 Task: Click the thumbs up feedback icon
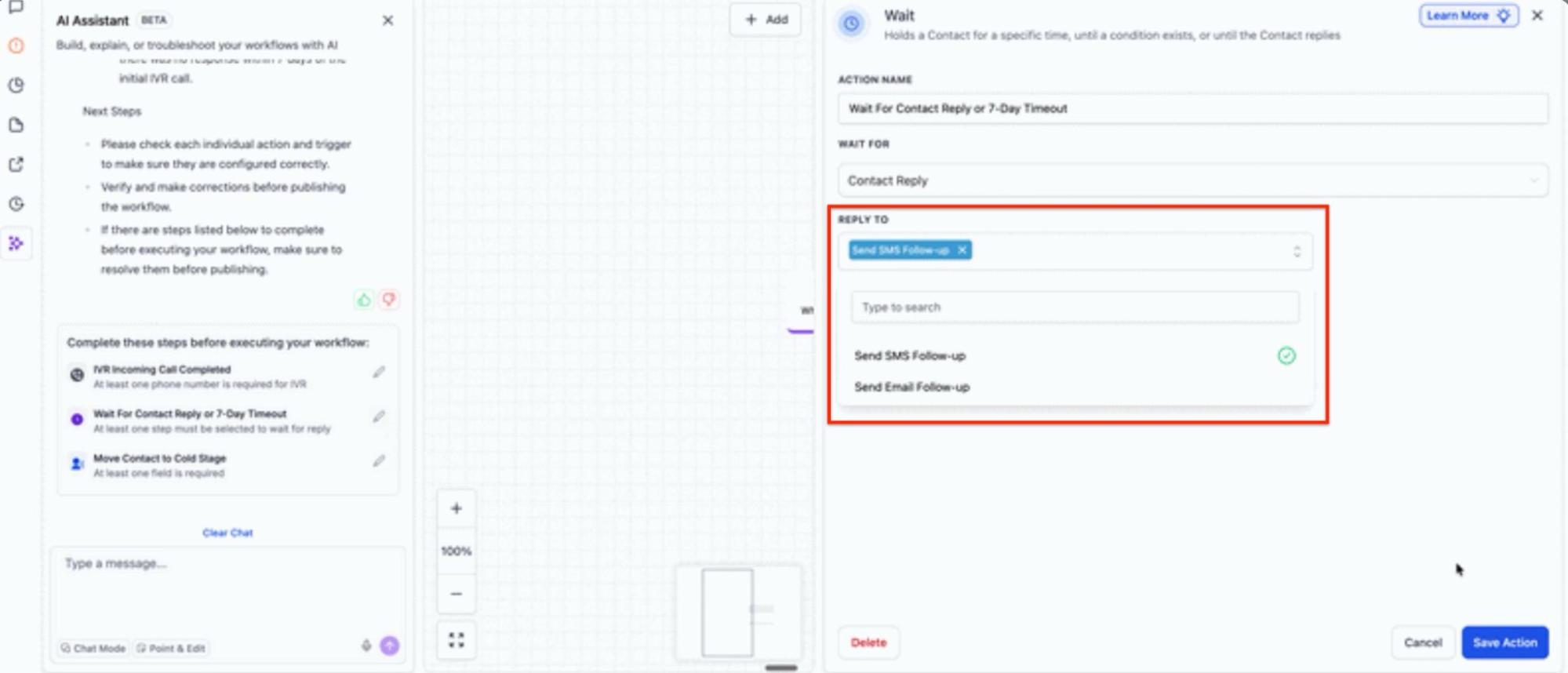[x=364, y=300]
